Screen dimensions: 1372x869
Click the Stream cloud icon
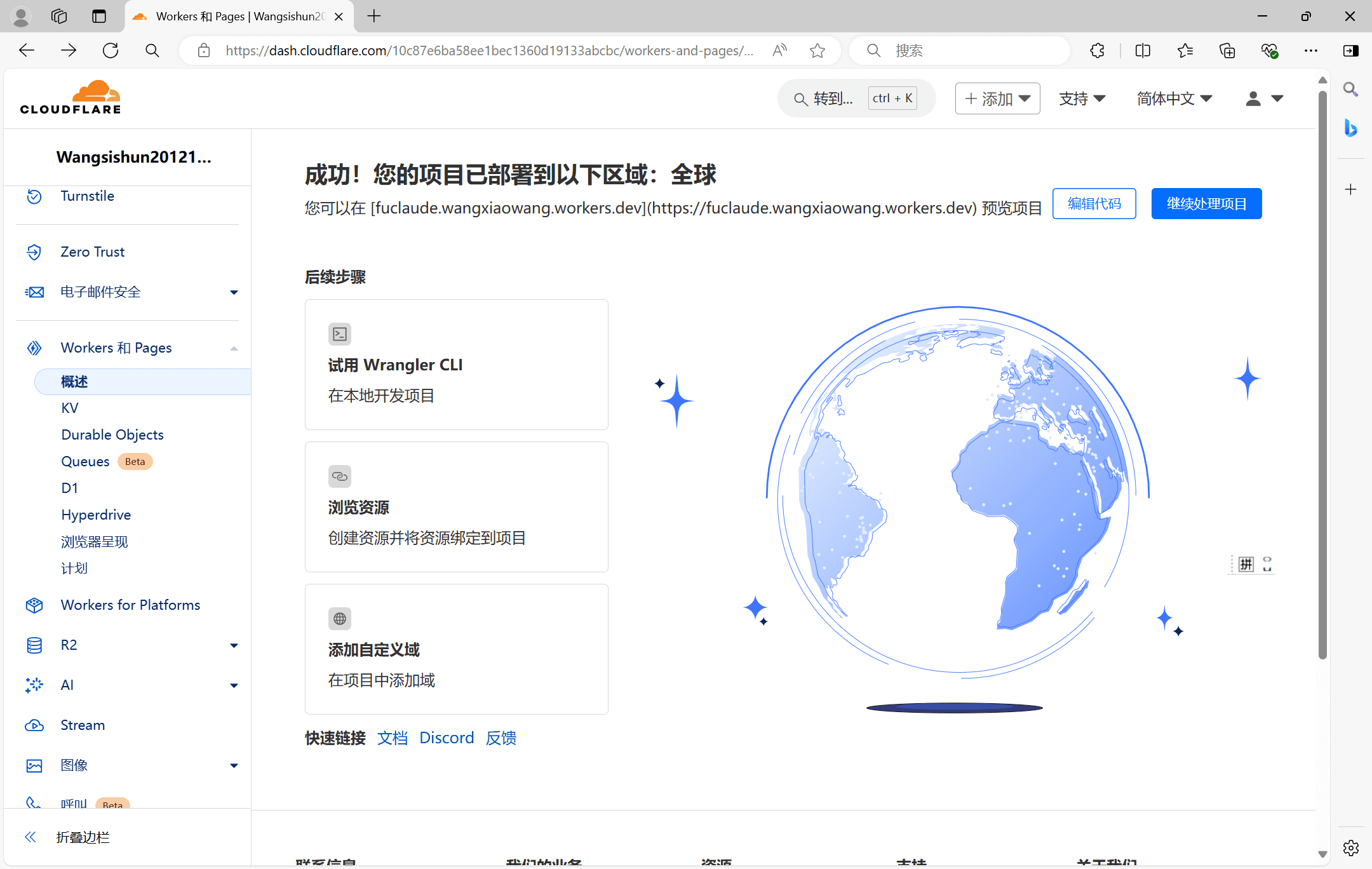[34, 725]
